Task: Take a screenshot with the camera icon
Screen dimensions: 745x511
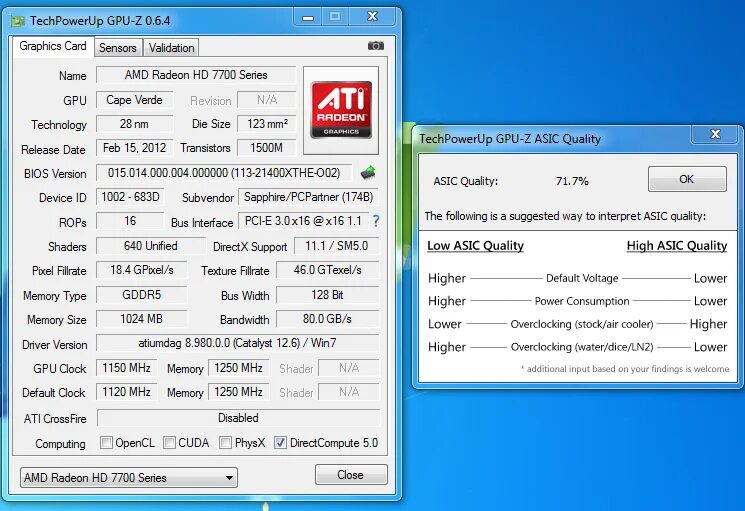Action: pos(375,46)
